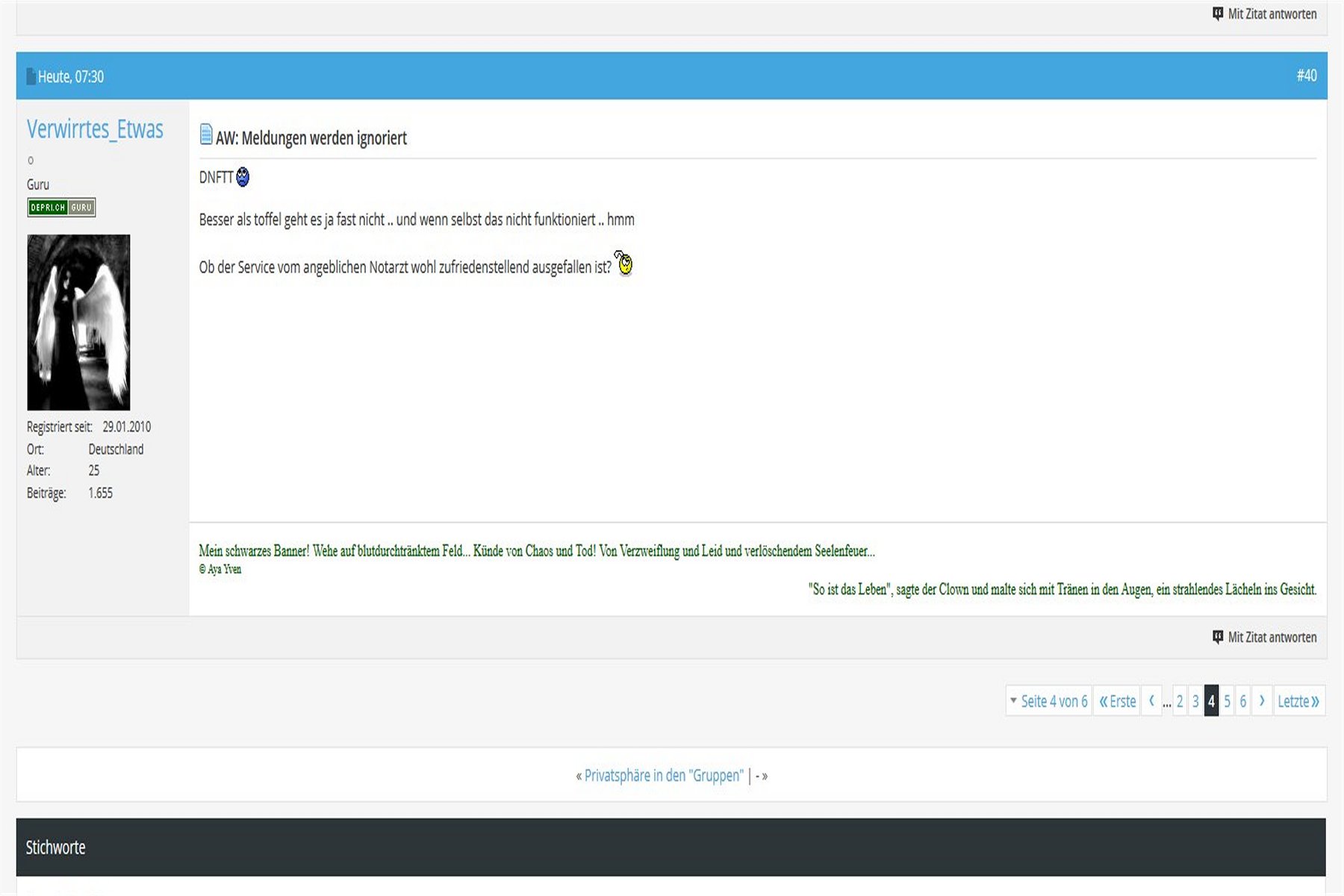This screenshot has width=1344, height=896.
Task: Click the blue smiley after DNFTT
Action: 243,177
